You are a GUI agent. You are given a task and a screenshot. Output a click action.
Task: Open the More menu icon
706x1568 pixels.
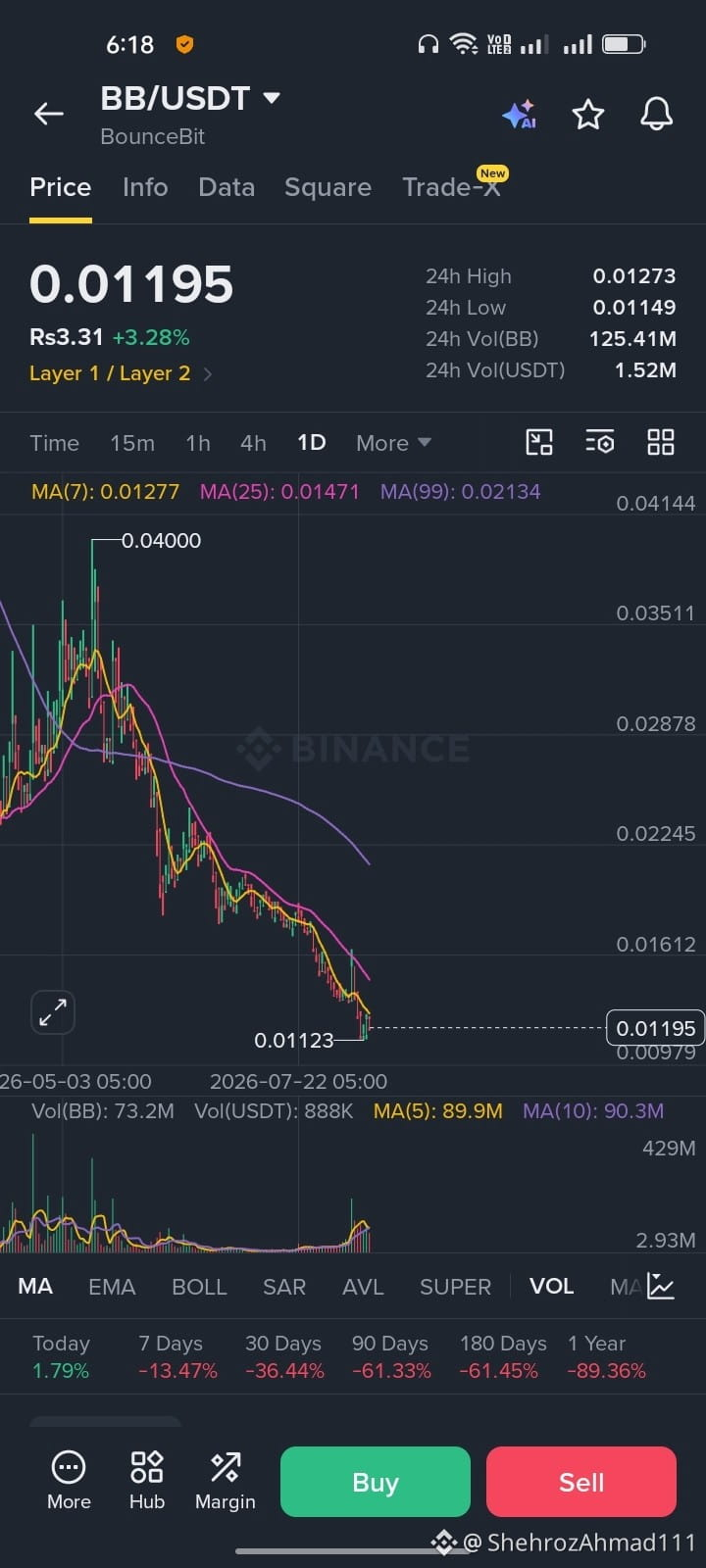pos(69,1481)
